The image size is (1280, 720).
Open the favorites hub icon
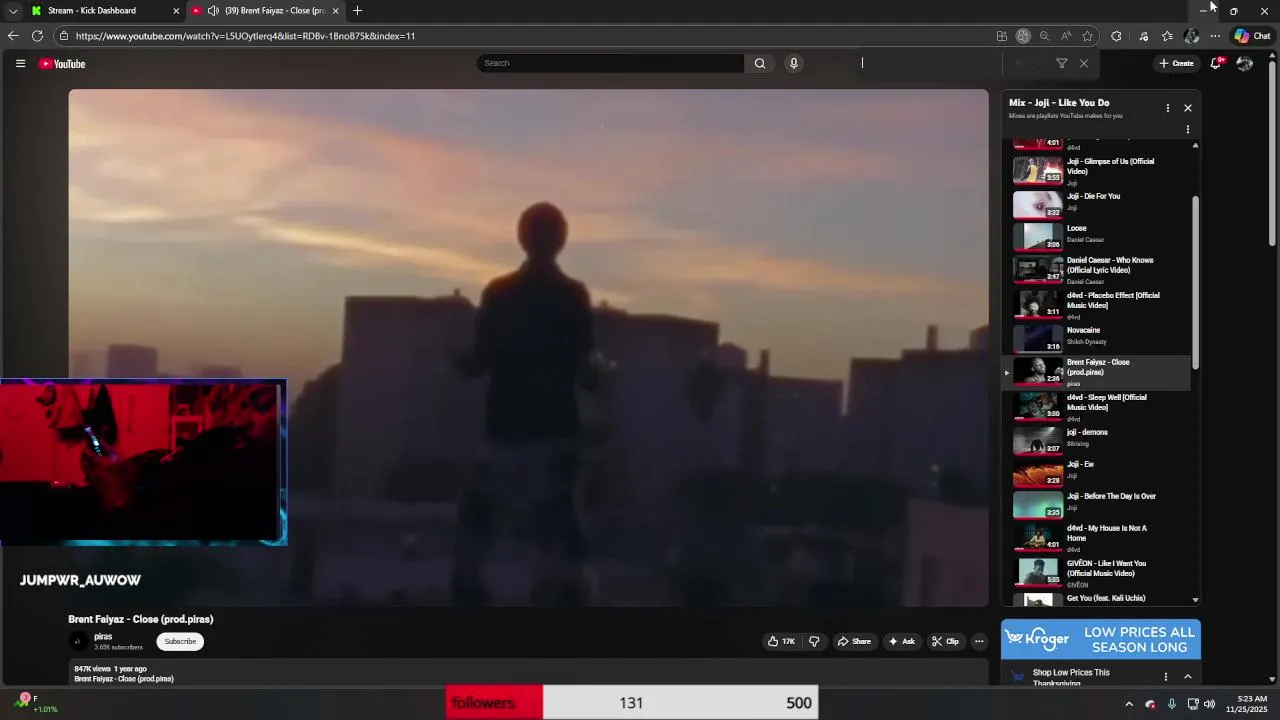pyautogui.click(x=1167, y=36)
